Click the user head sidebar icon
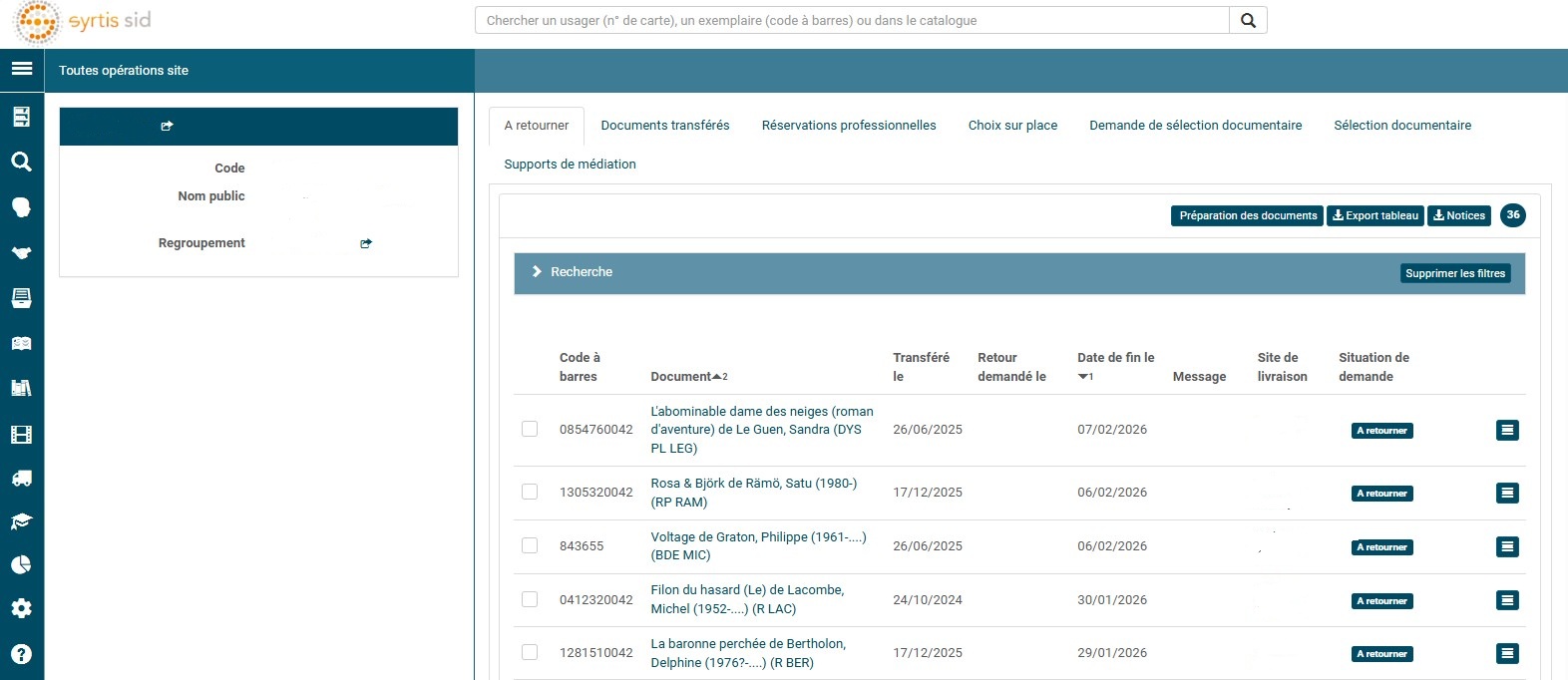 click(x=21, y=206)
